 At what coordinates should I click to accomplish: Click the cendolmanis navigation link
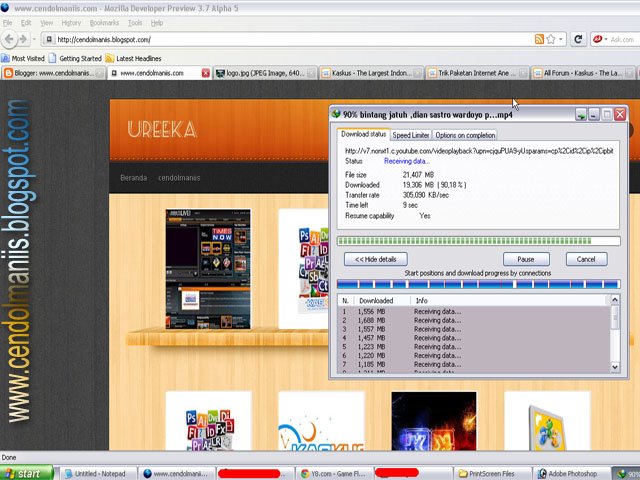coord(179,178)
